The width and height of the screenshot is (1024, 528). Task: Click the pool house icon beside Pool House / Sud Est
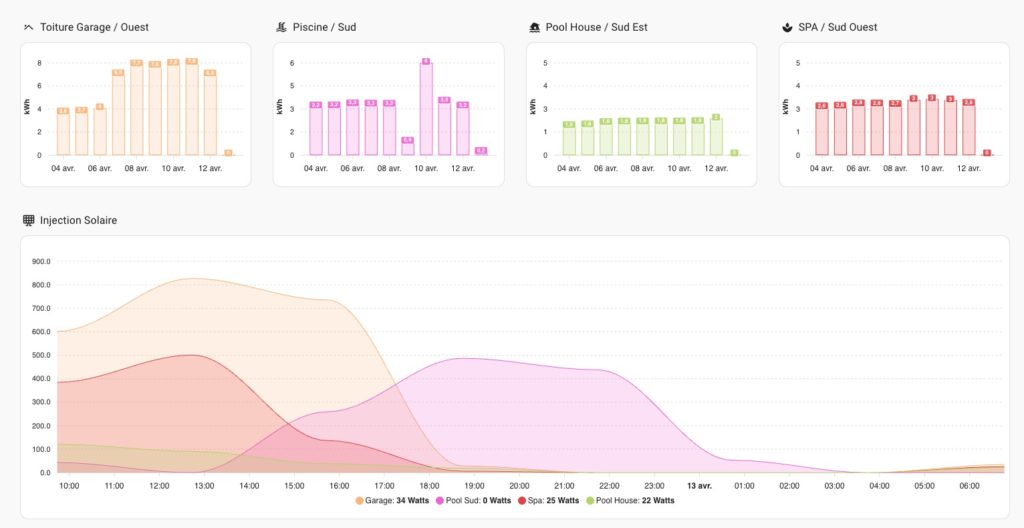(x=534, y=27)
